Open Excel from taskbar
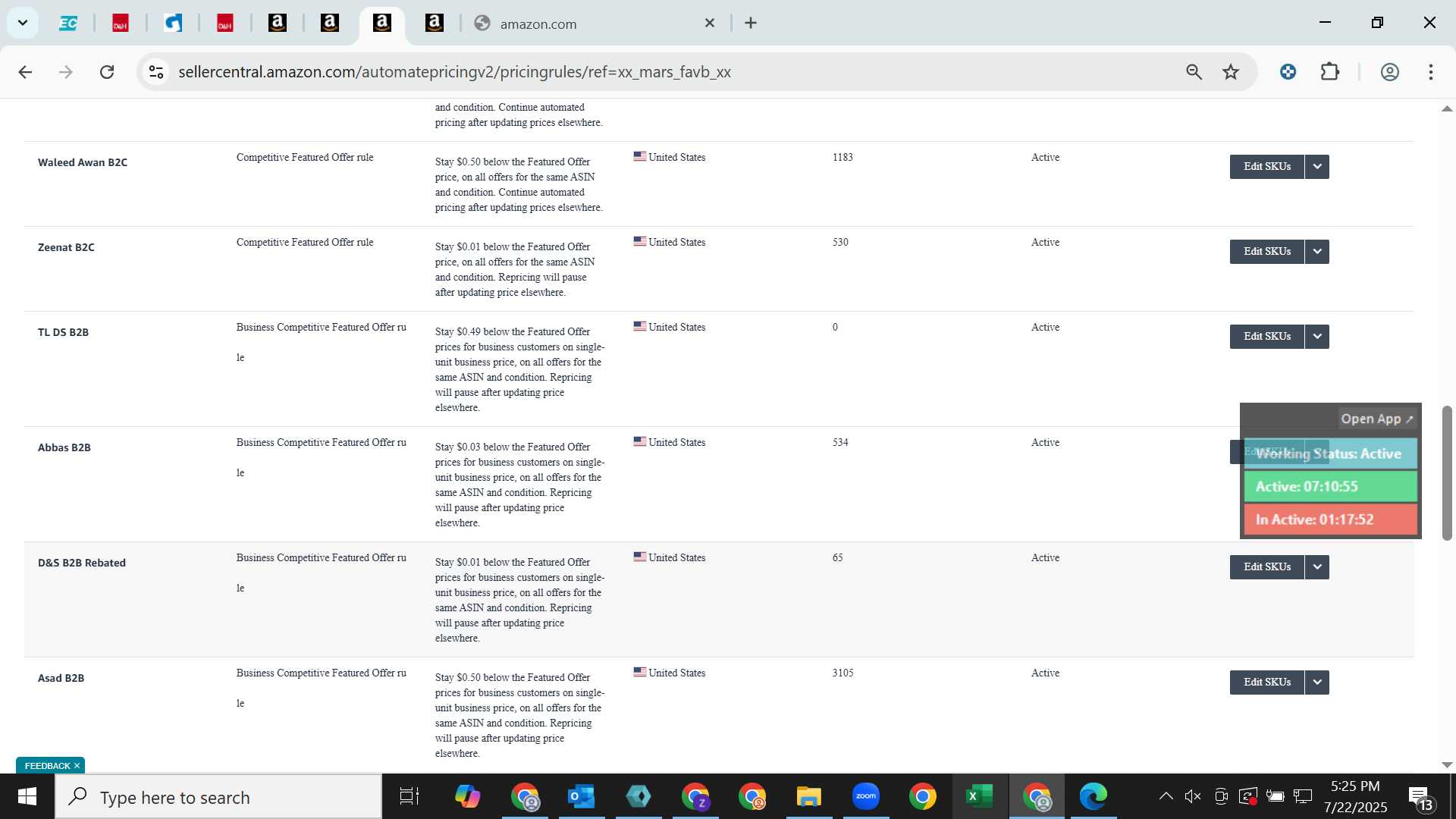 (x=979, y=797)
